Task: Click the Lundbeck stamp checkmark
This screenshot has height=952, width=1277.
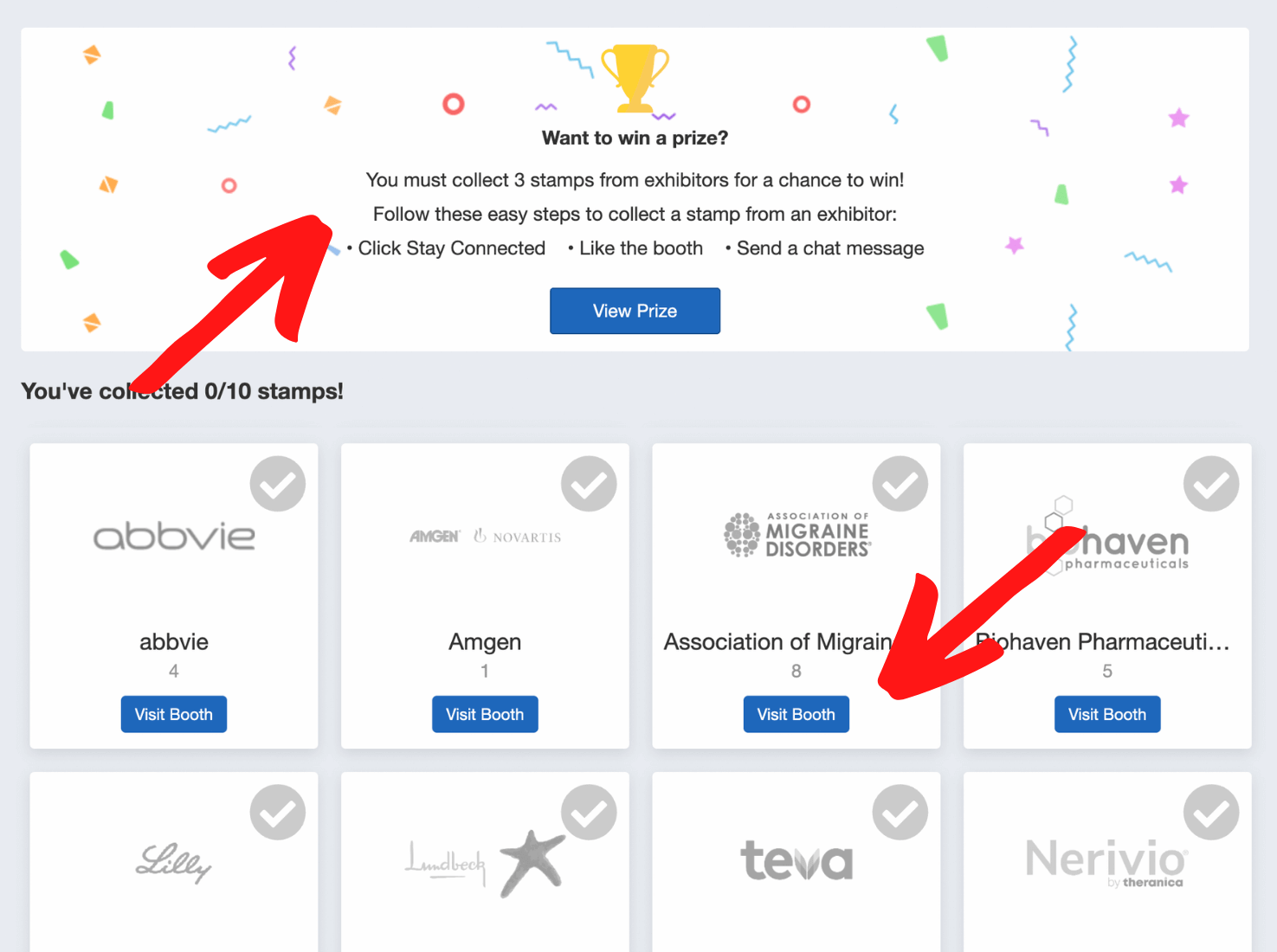Action: (589, 812)
